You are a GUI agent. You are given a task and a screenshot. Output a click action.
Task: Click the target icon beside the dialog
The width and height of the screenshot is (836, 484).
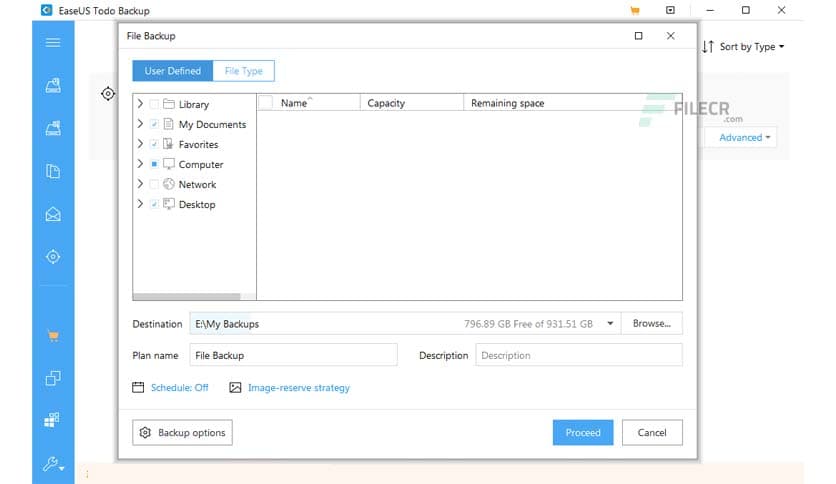[108, 94]
